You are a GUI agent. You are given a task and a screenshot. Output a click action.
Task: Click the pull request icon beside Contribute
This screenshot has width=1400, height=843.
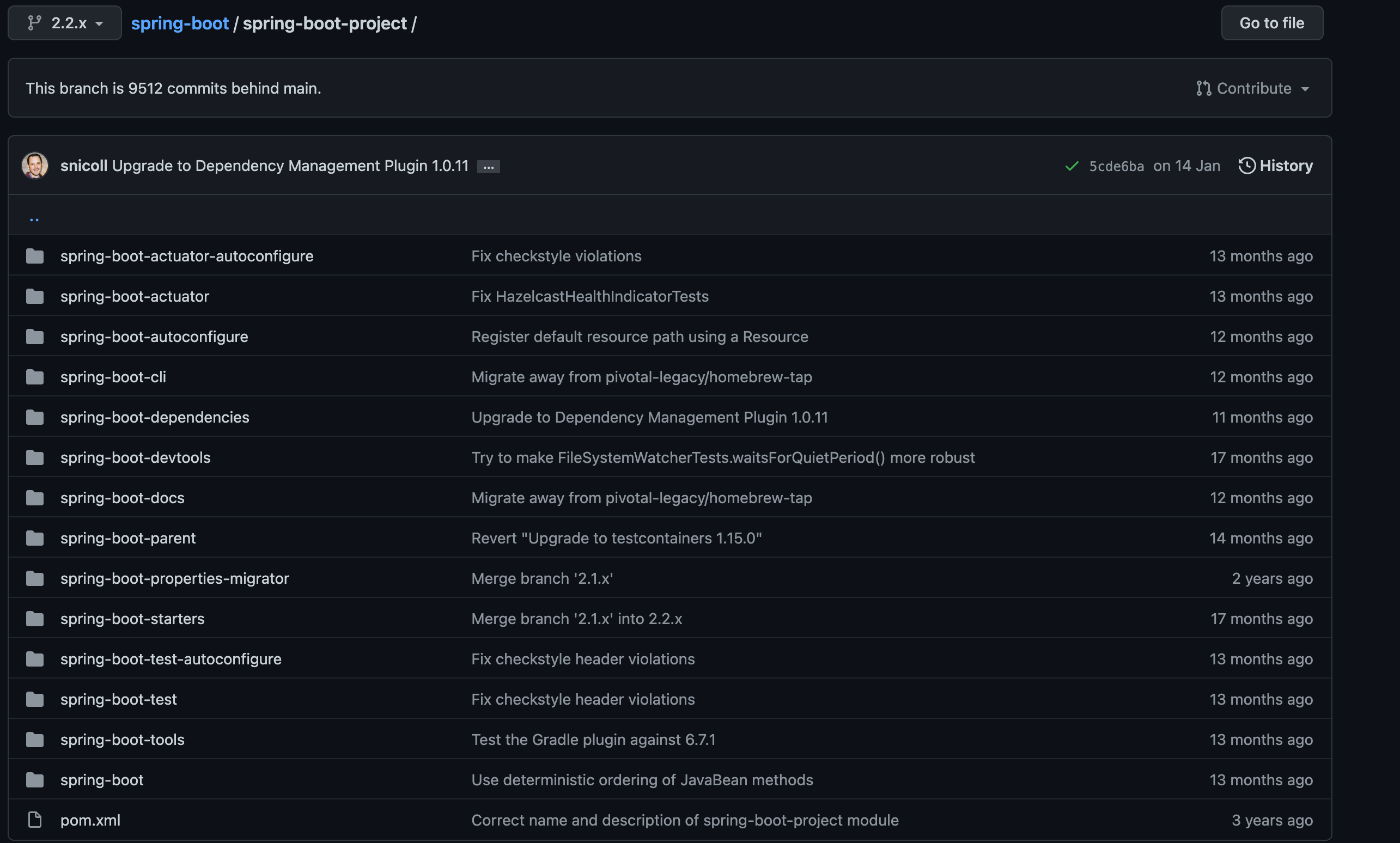1203,89
